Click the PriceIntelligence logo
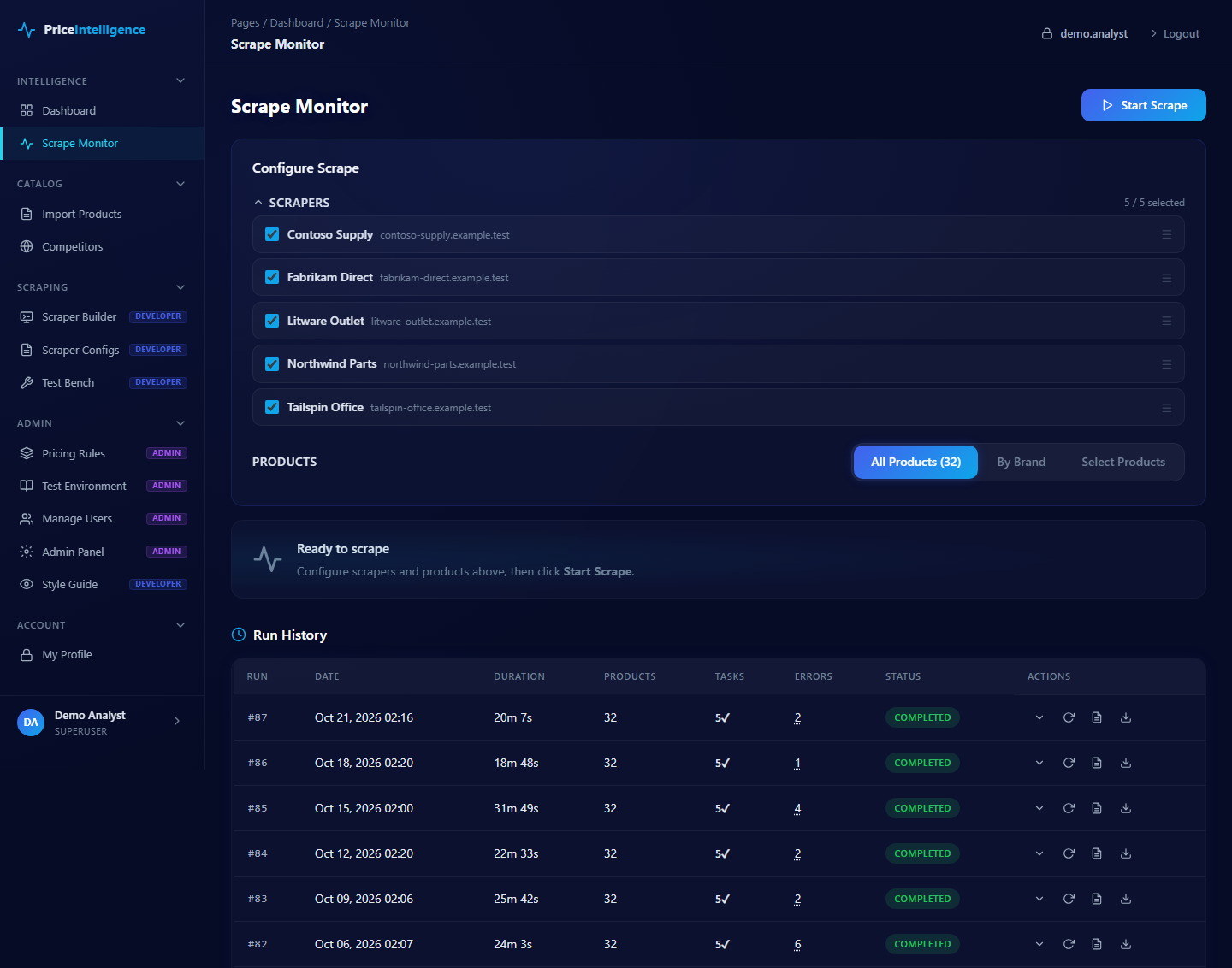 point(81,30)
